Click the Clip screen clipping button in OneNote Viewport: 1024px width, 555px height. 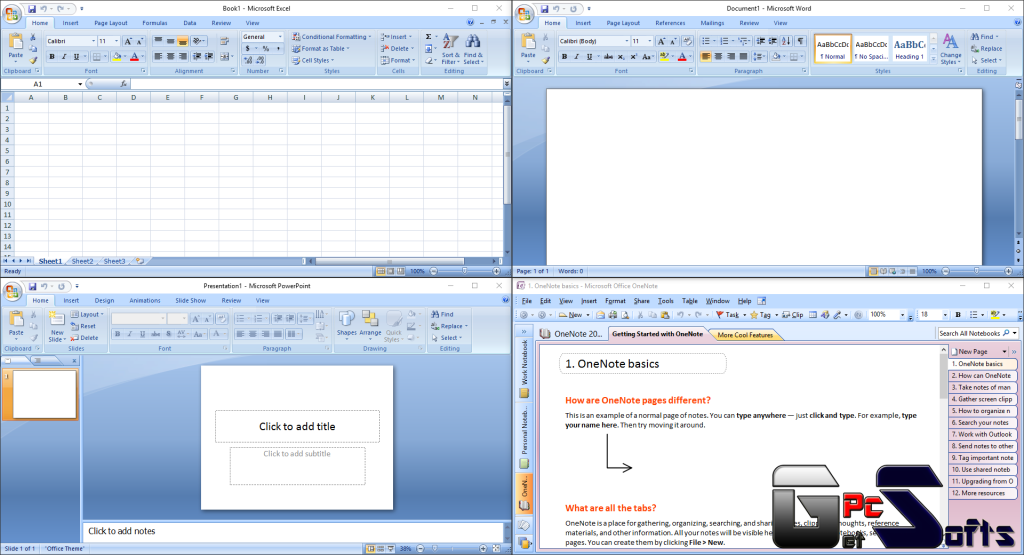(793, 315)
